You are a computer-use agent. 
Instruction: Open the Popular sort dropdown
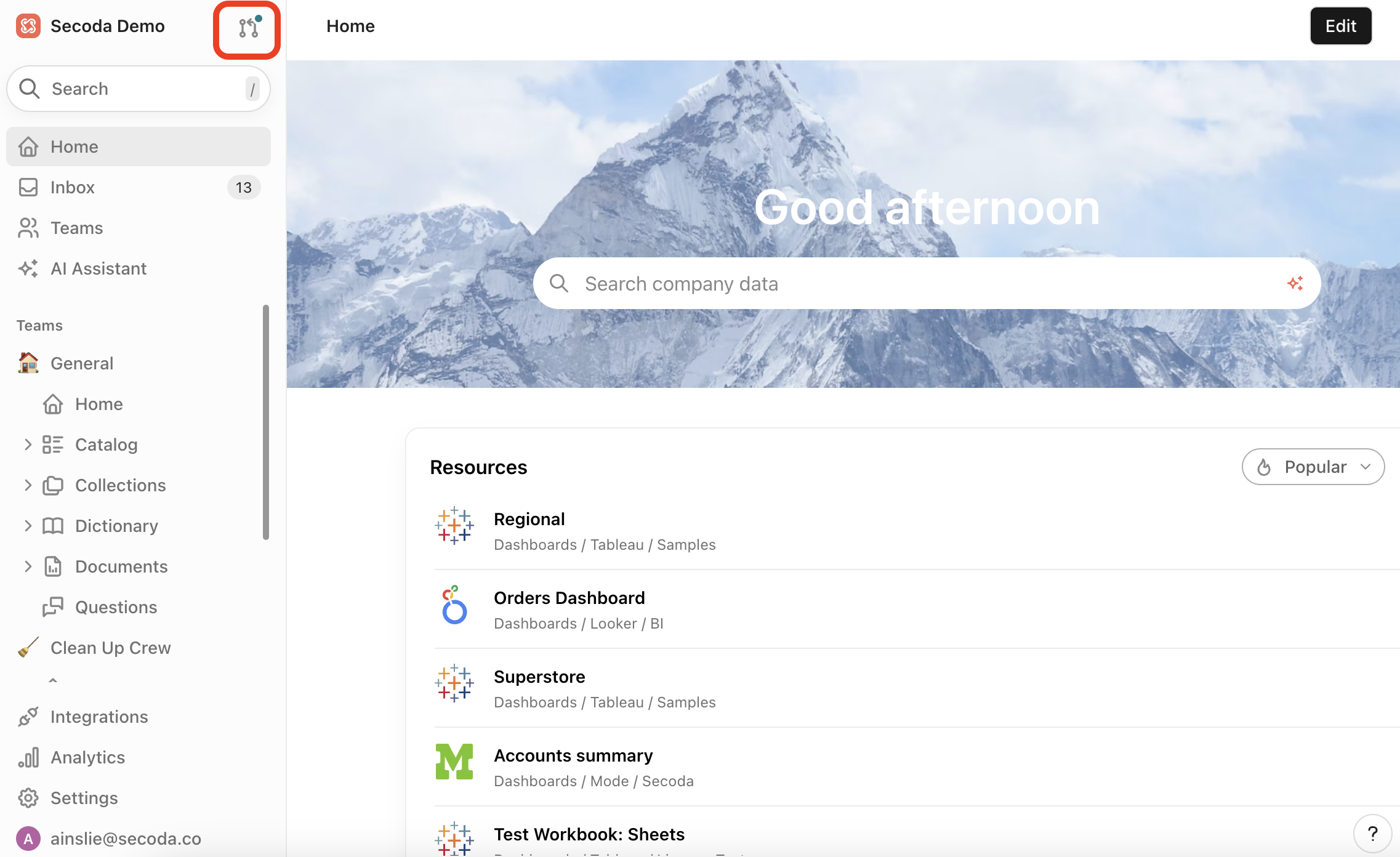[x=1313, y=467]
